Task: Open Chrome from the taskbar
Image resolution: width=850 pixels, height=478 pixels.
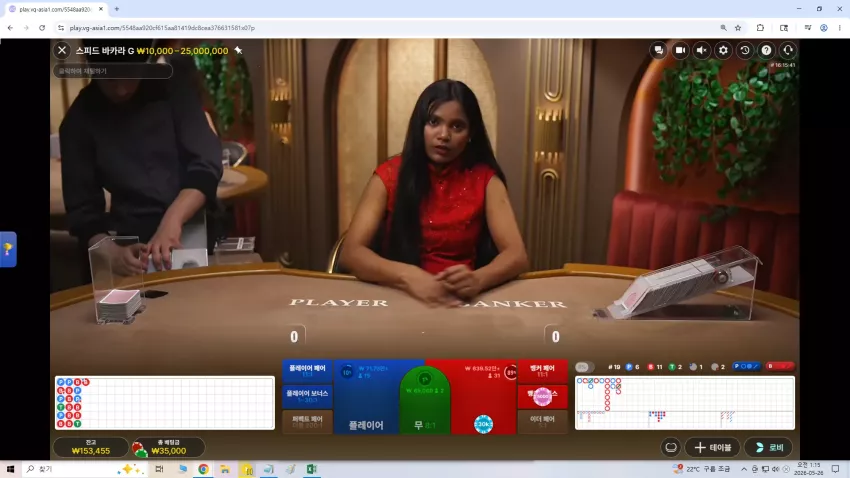Action: click(203, 469)
